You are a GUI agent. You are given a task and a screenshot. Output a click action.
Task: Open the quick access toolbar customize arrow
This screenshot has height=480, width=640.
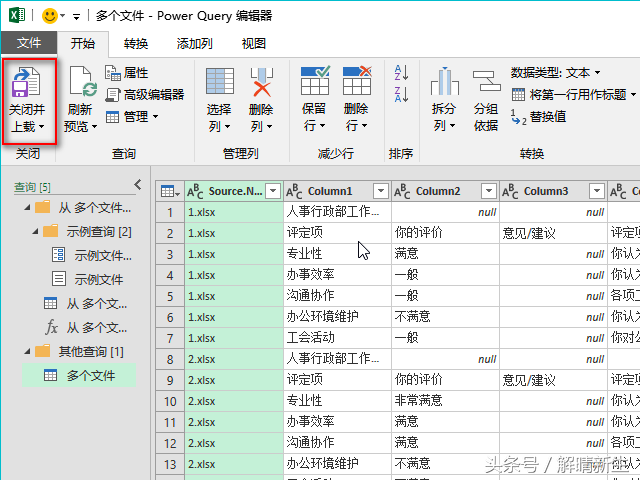coord(76,16)
